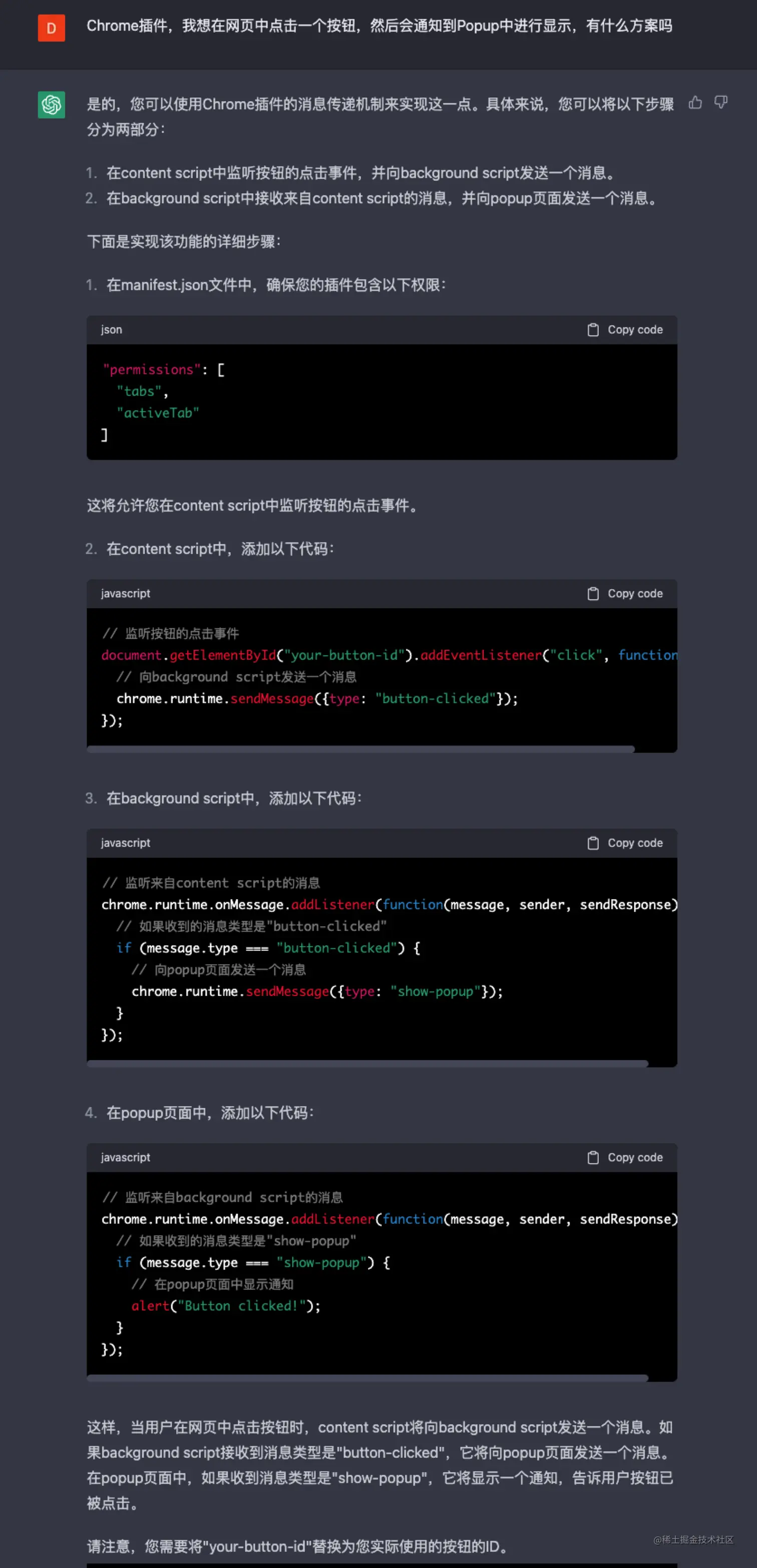757x1568 pixels.
Task: Click the document.getElementById("your-button-id") code line
Action: [389, 655]
